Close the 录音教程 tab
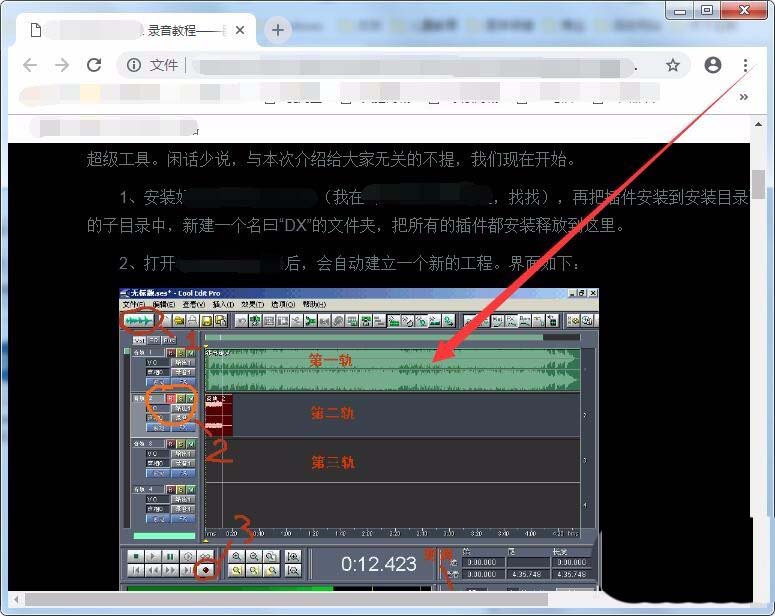 (240, 30)
